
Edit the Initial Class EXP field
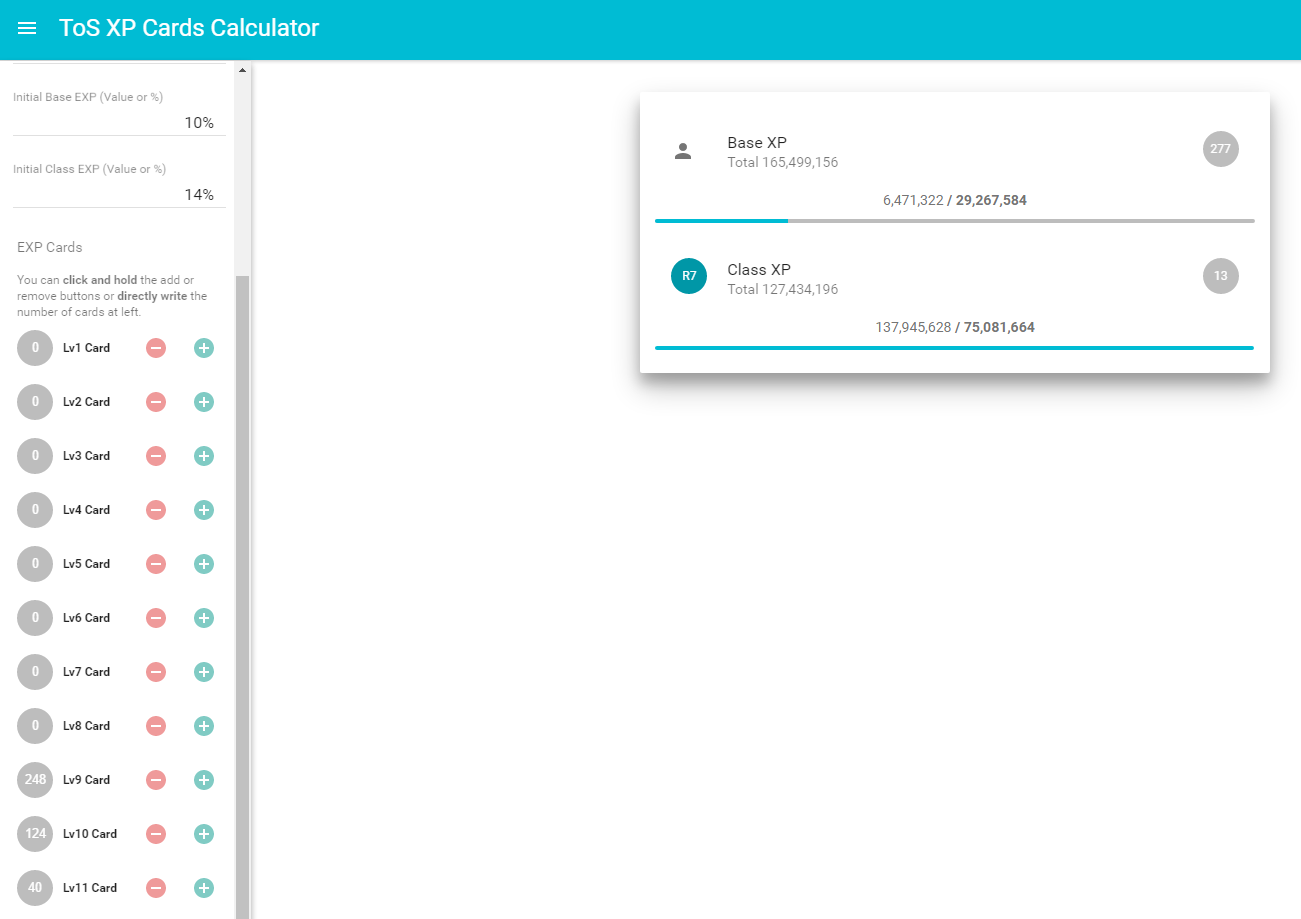pos(118,195)
